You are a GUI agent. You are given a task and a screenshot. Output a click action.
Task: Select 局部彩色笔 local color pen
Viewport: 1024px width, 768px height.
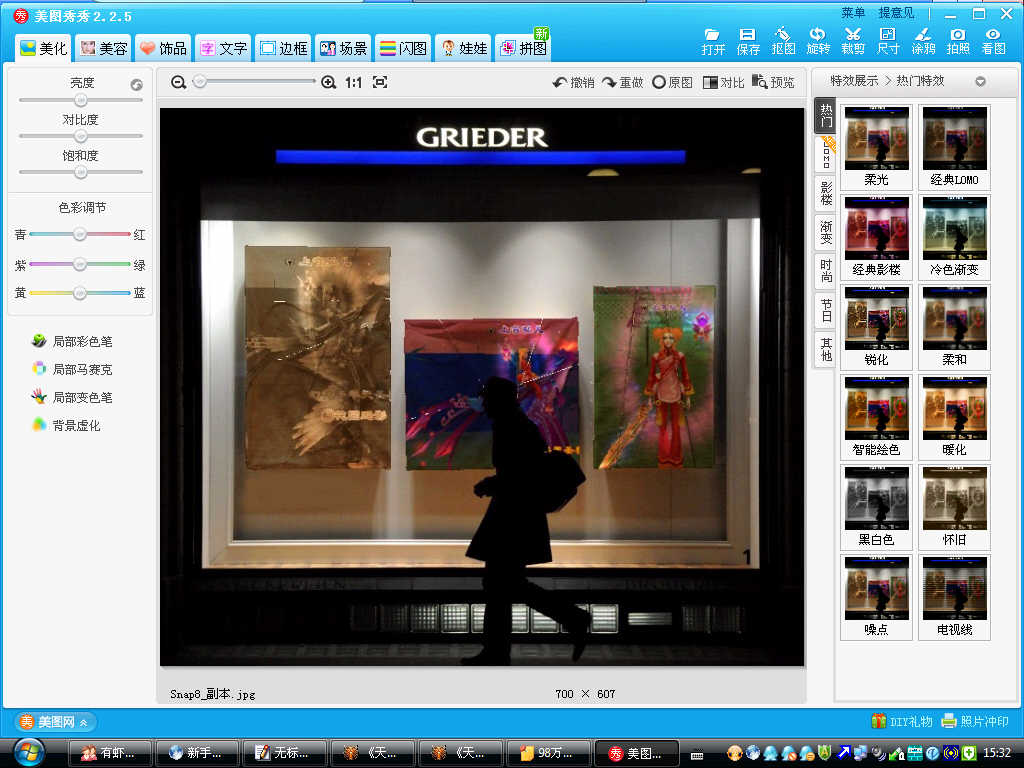(72, 342)
